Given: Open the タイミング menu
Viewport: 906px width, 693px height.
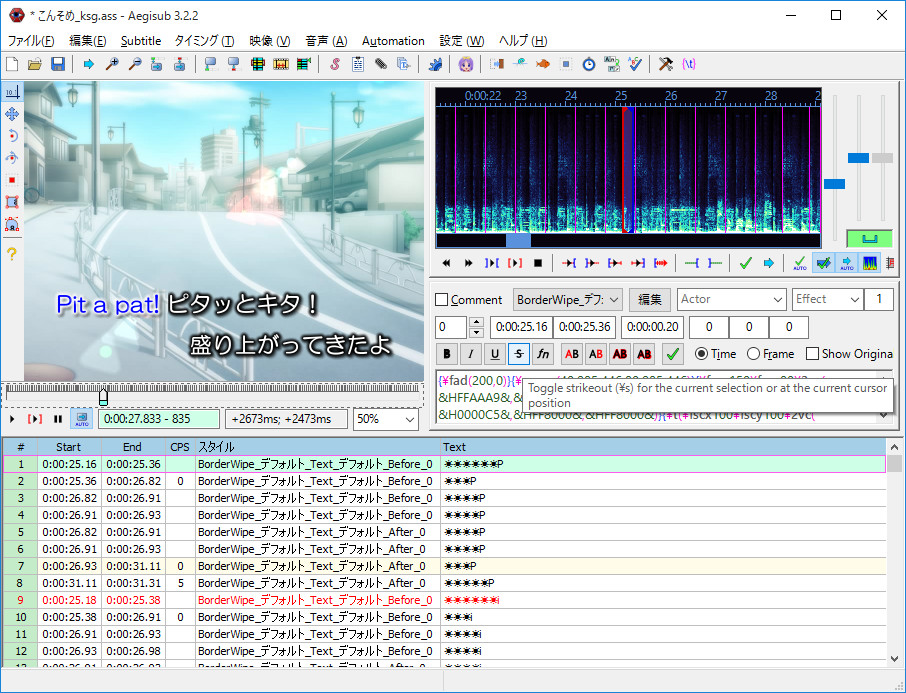Looking at the screenshot, I should (x=204, y=41).
